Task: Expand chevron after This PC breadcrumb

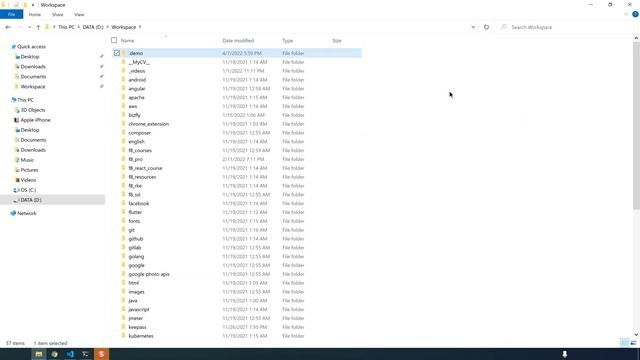Action: [78, 27]
